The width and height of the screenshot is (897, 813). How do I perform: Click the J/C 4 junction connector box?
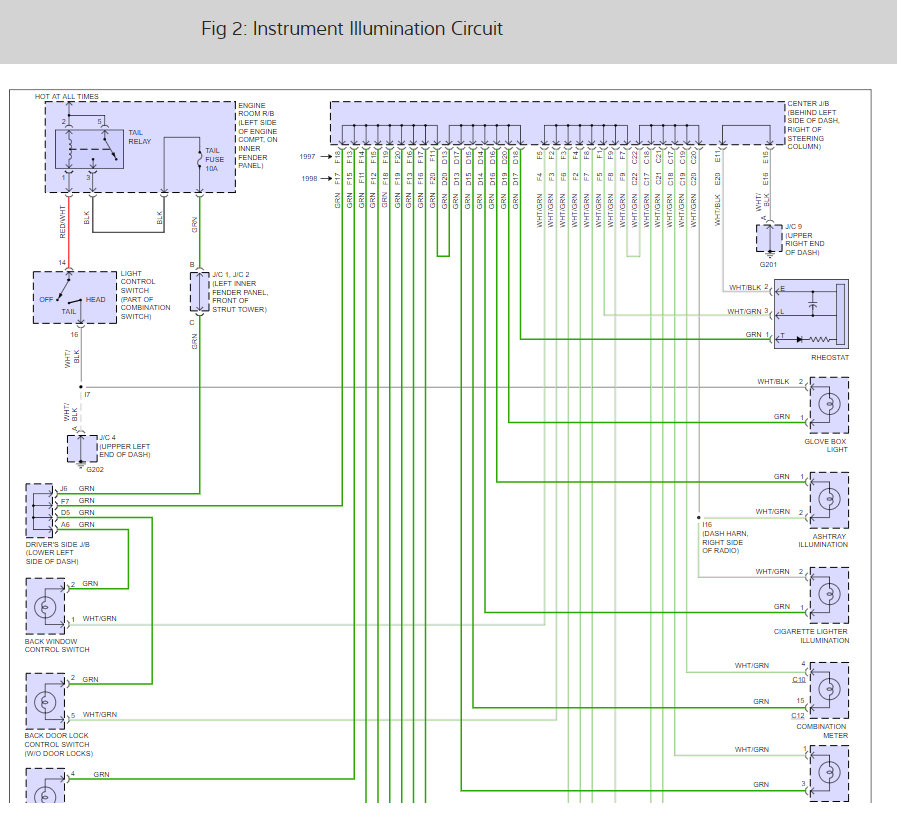coord(82,449)
